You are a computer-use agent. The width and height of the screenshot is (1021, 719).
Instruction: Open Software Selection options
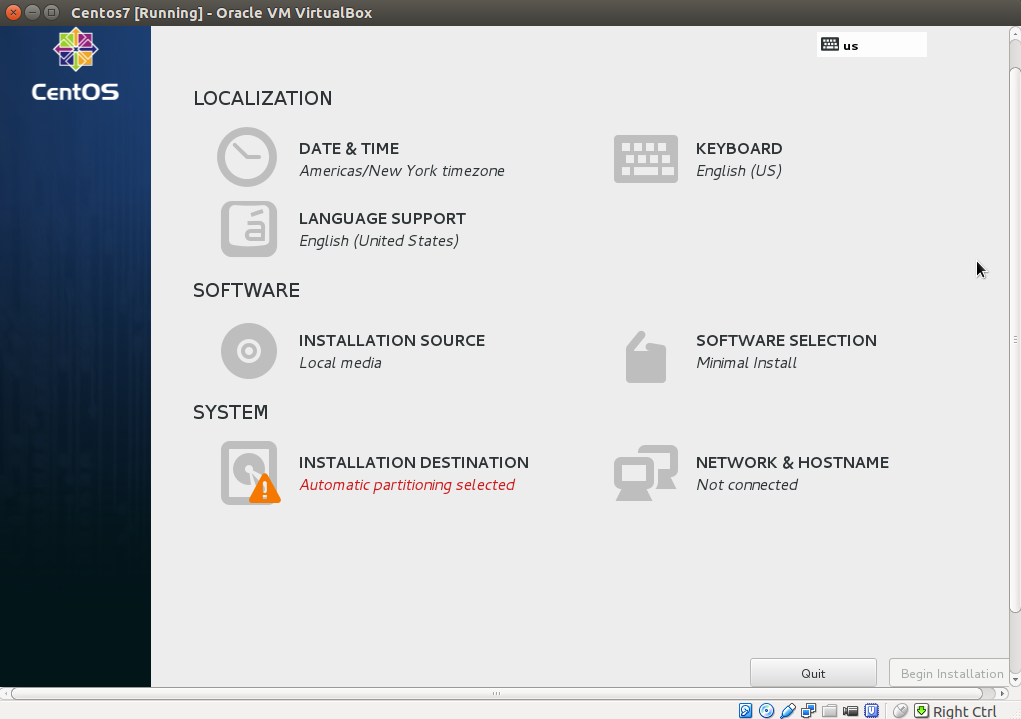[786, 350]
